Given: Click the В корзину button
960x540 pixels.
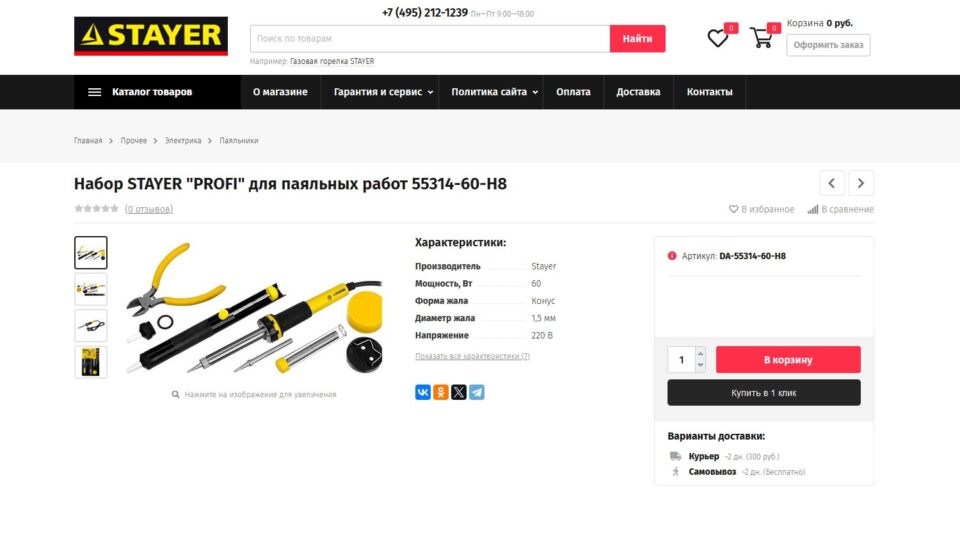Looking at the screenshot, I should pyautogui.click(x=788, y=359).
